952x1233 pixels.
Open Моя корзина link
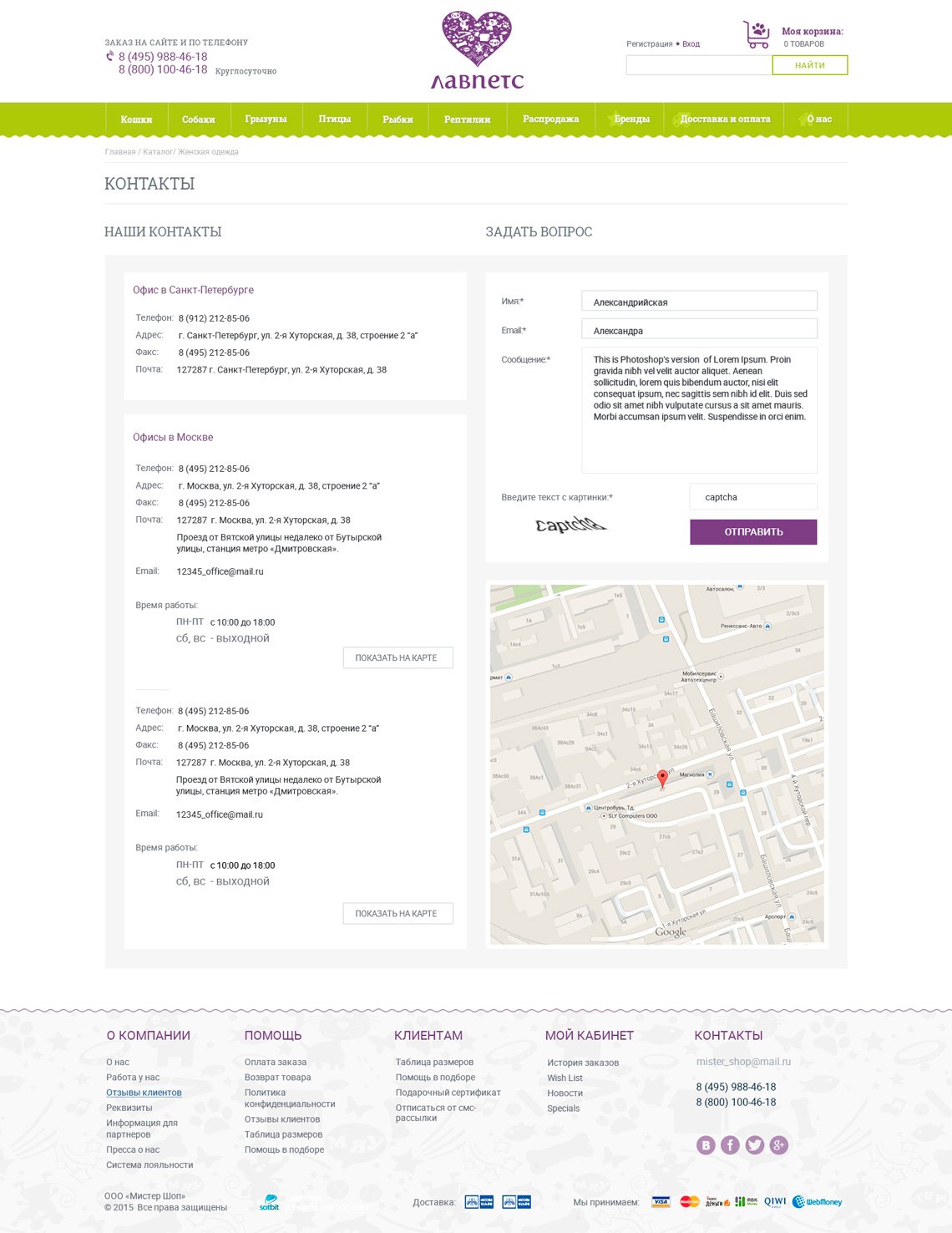pyautogui.click(x=813, y=32)
